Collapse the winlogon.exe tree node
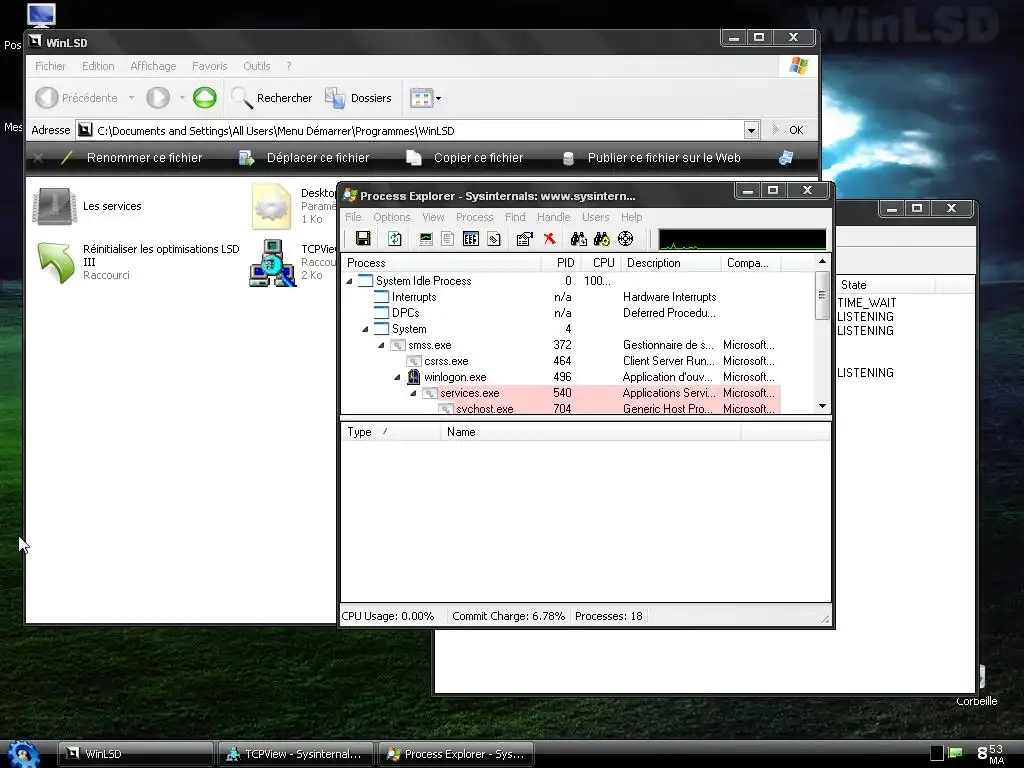Viewport: 1024px width, 768px height. [397, 377]
